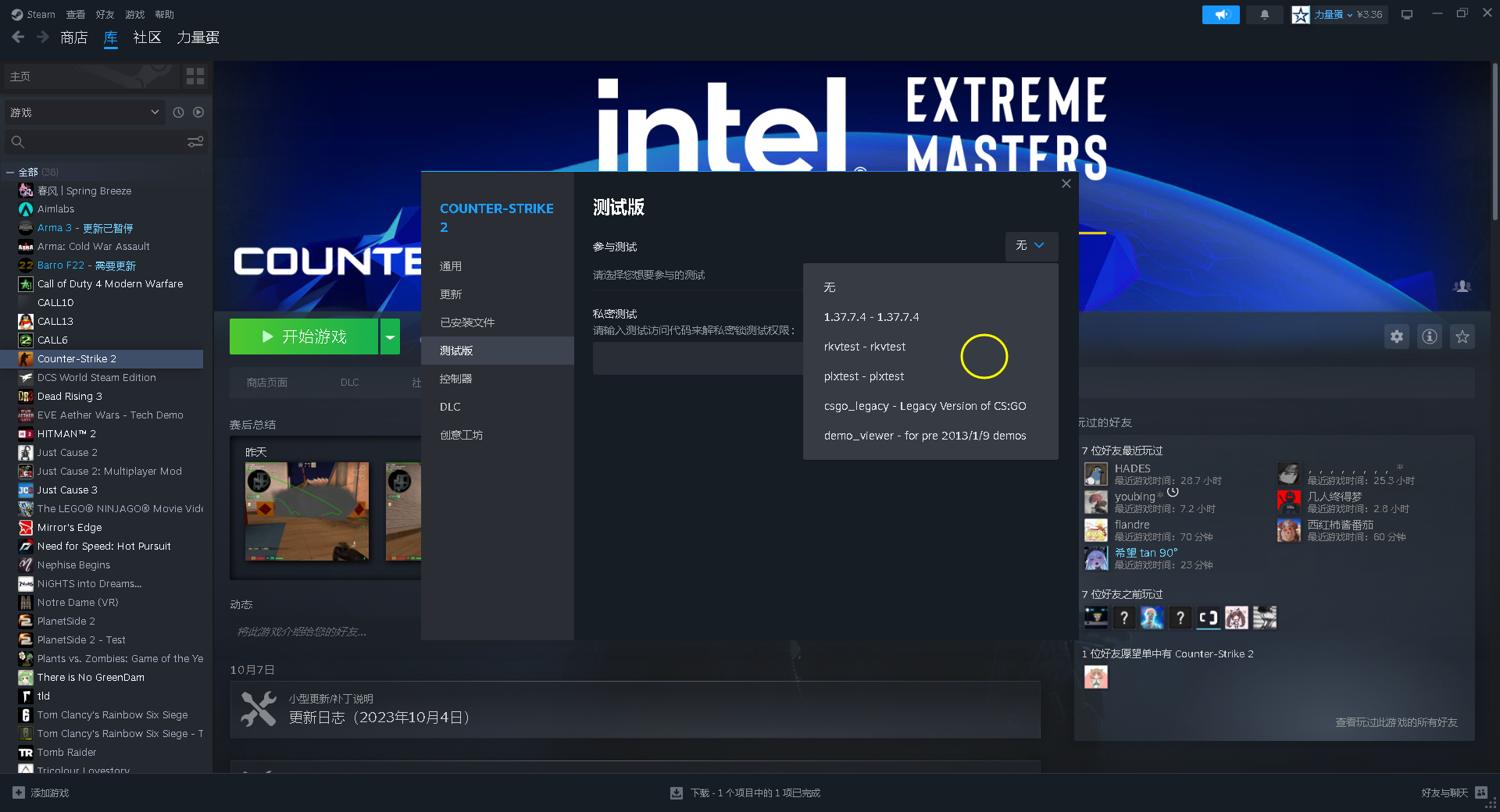The width and height of the screenshot is (1500, 812).
Task: Choose csgo_legacy beta branch
Action: [x=930, y=406]
